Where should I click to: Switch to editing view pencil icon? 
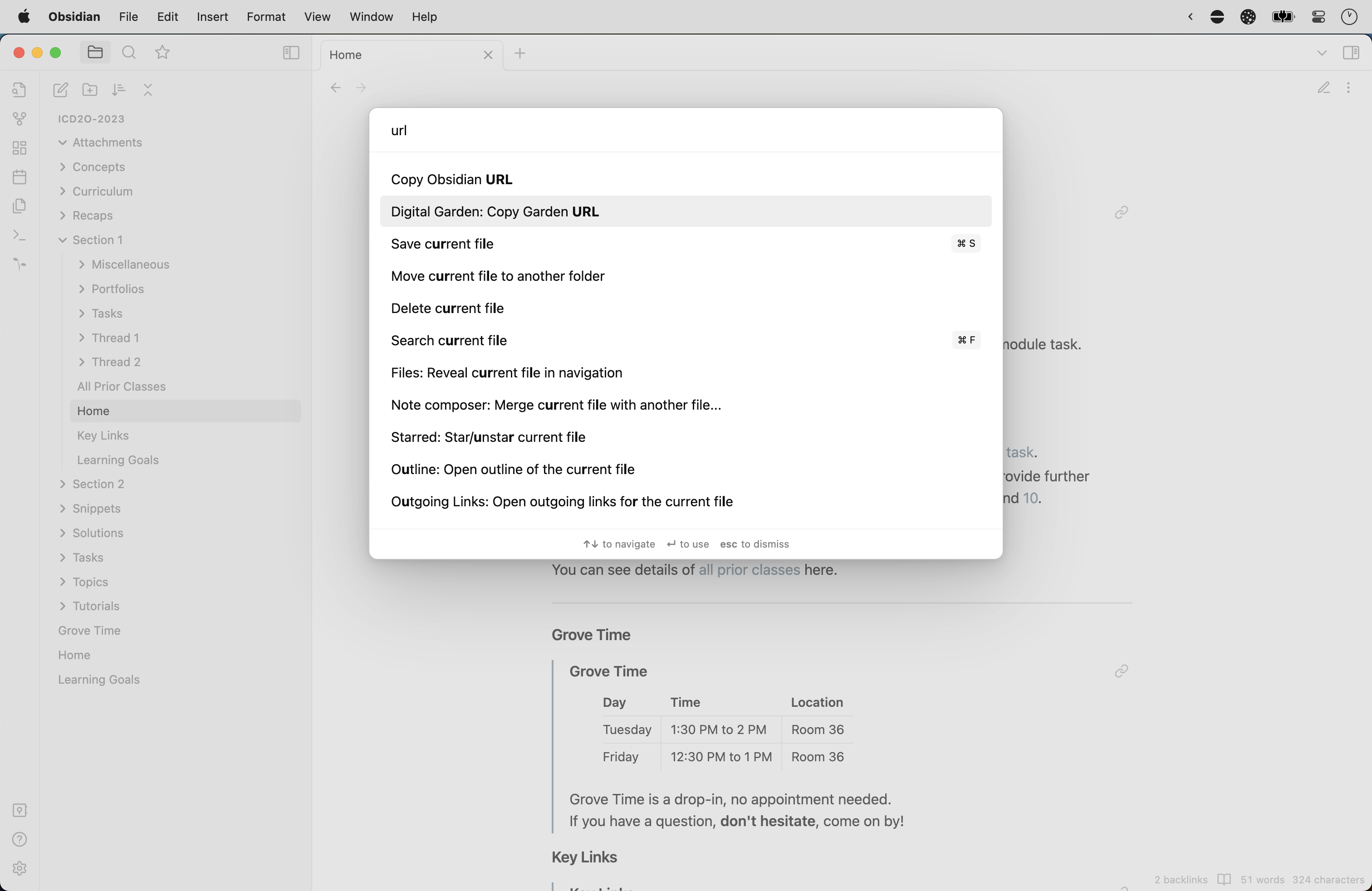[x=1323, y=88]
